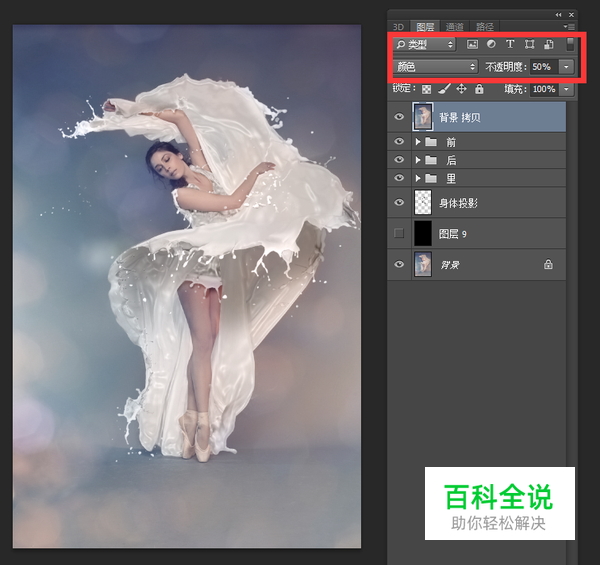Screen dimensions: 600x565
Task: Hide the 里 group
Action: pos(399,178)
